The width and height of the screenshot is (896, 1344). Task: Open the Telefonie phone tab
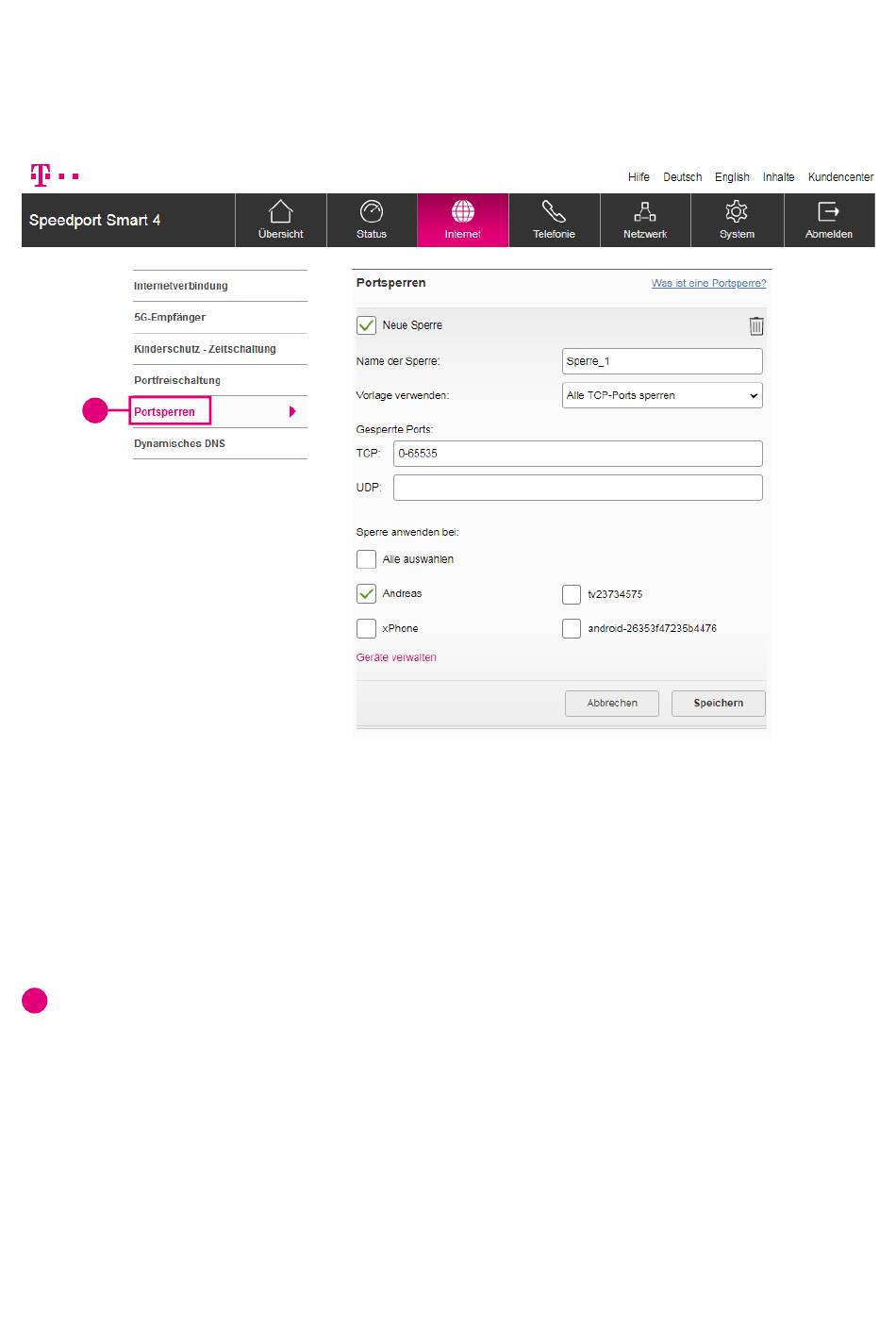(554, 221)
